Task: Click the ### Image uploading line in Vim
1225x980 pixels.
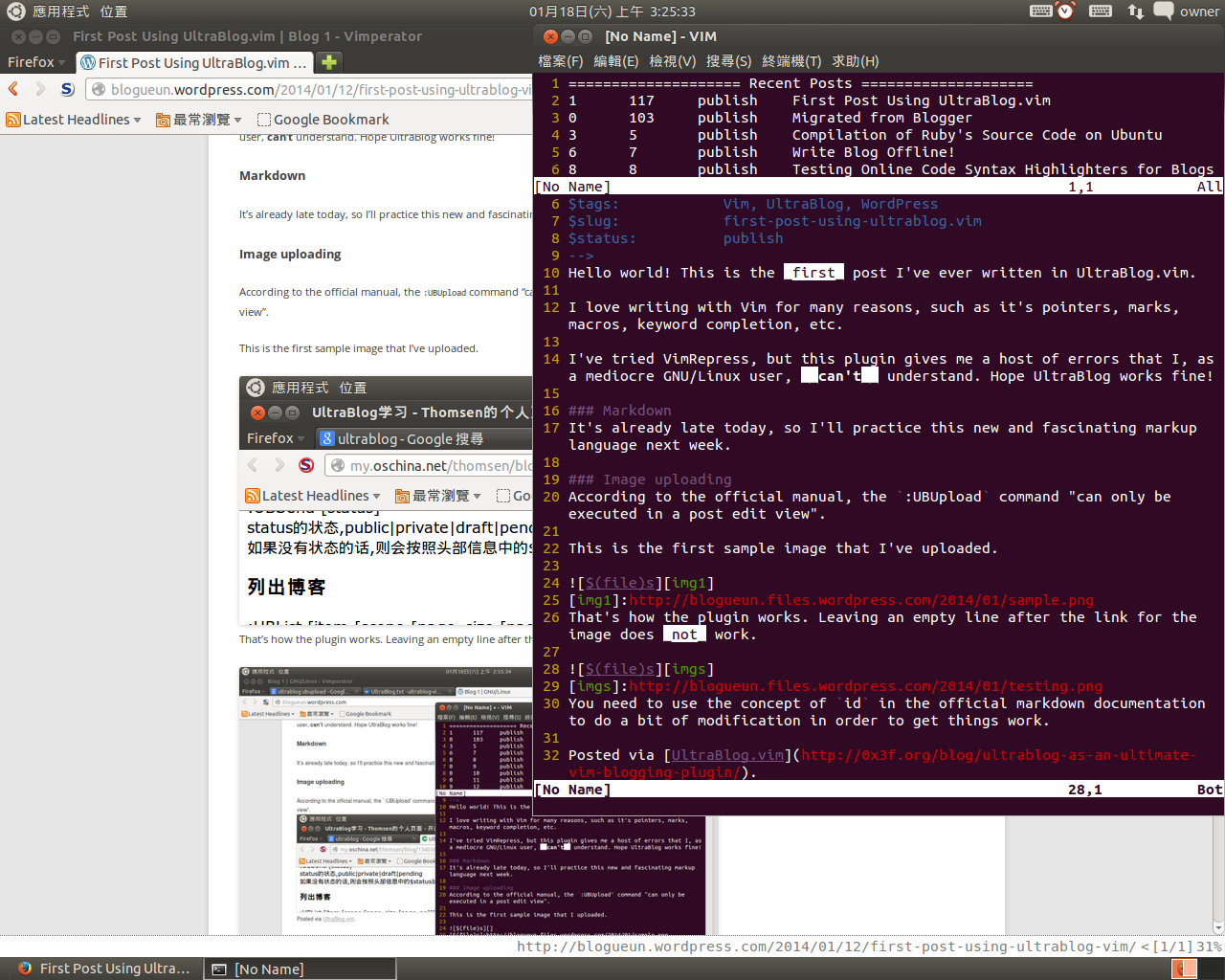Action: pyautogui.click(x=650, y=479)
